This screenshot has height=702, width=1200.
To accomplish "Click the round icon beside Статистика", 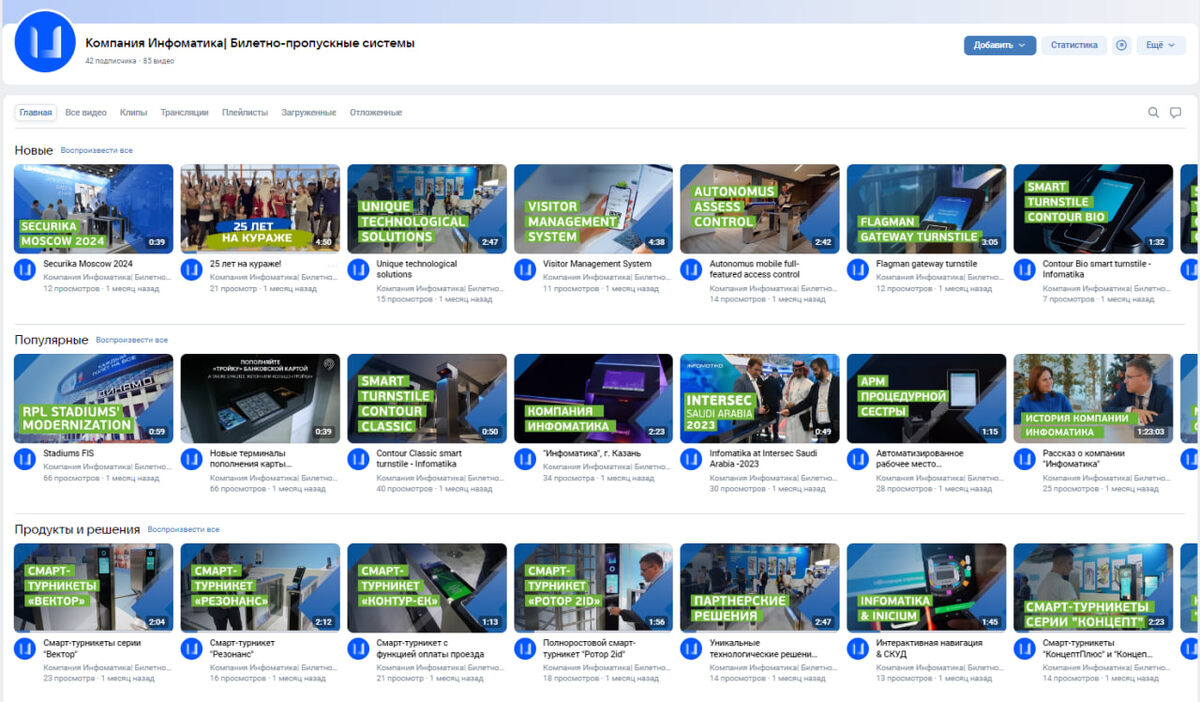I will tap(1121, 45).
